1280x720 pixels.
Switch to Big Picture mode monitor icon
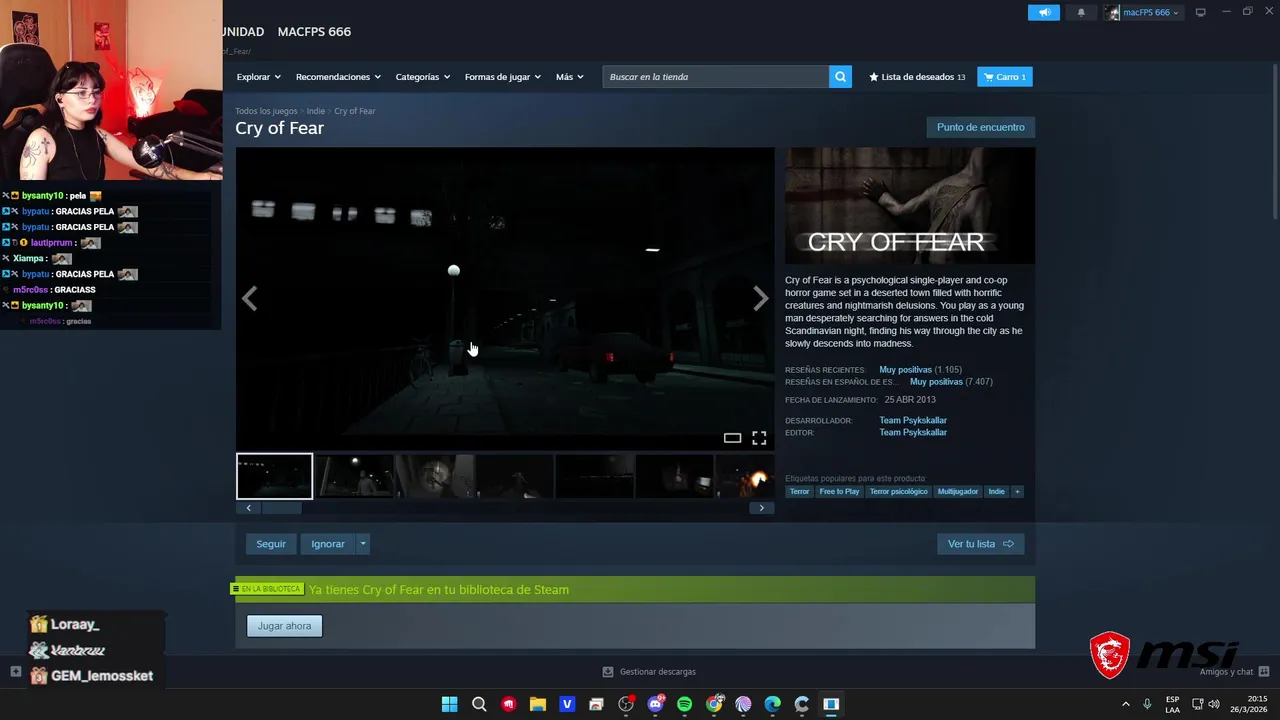coord(1200,13)
